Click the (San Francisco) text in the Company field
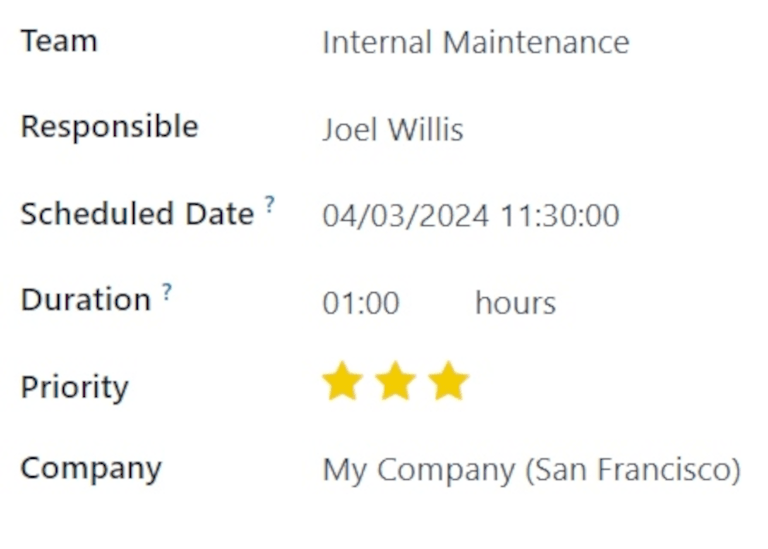The image size is (768, 549). [x=634, y=470]
